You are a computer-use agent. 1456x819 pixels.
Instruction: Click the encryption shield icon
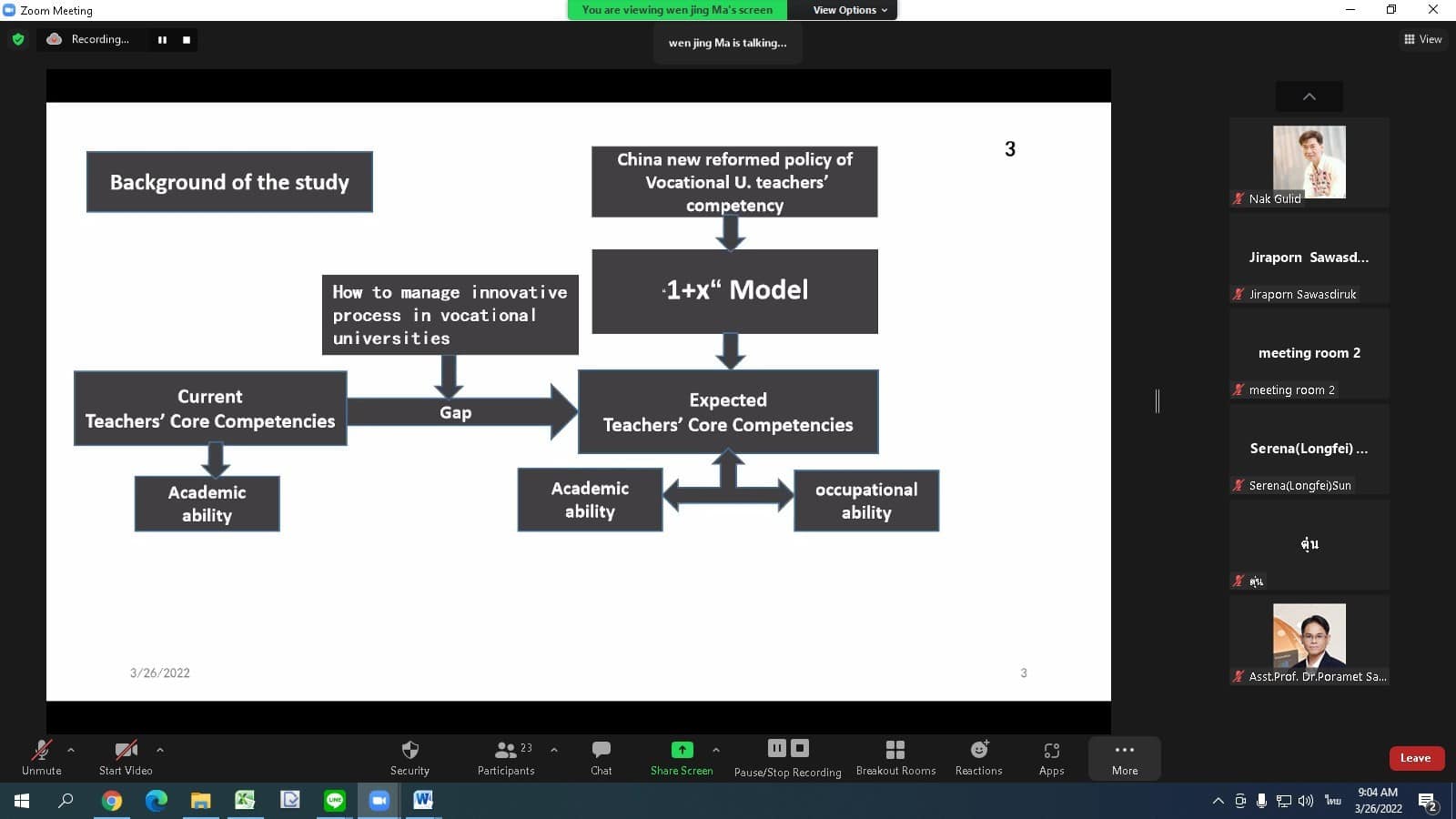pyautogui.click(x=18, y=39)
